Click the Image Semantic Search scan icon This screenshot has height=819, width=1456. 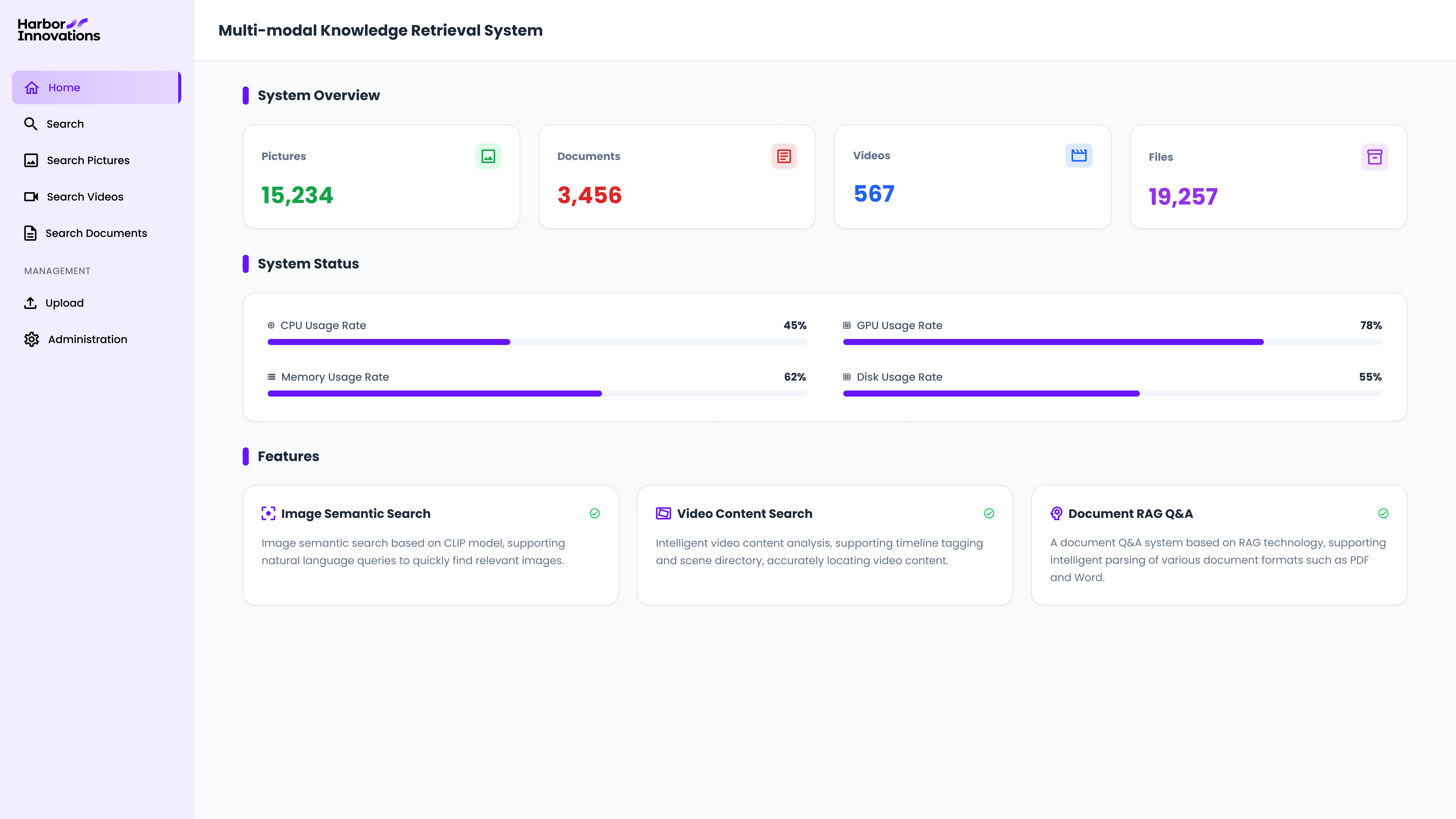tap(268, 513)
